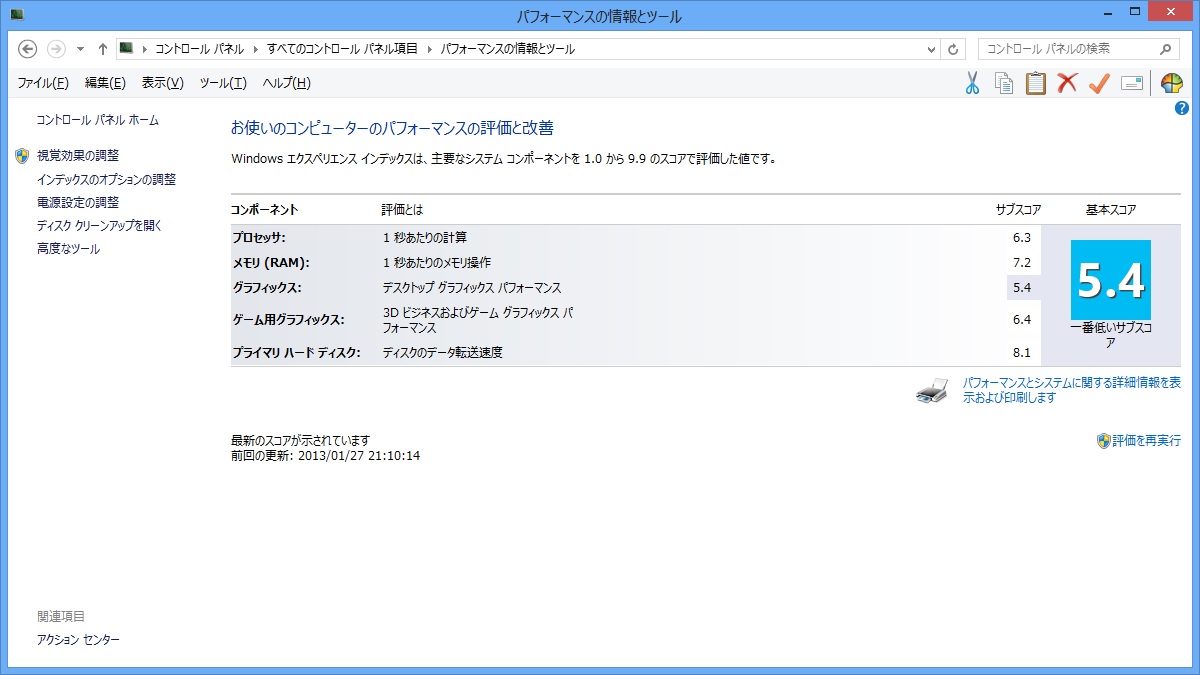
Task: Click パフォーマンスとシステムに関する詳細情報 print link
Action: 1072,390
